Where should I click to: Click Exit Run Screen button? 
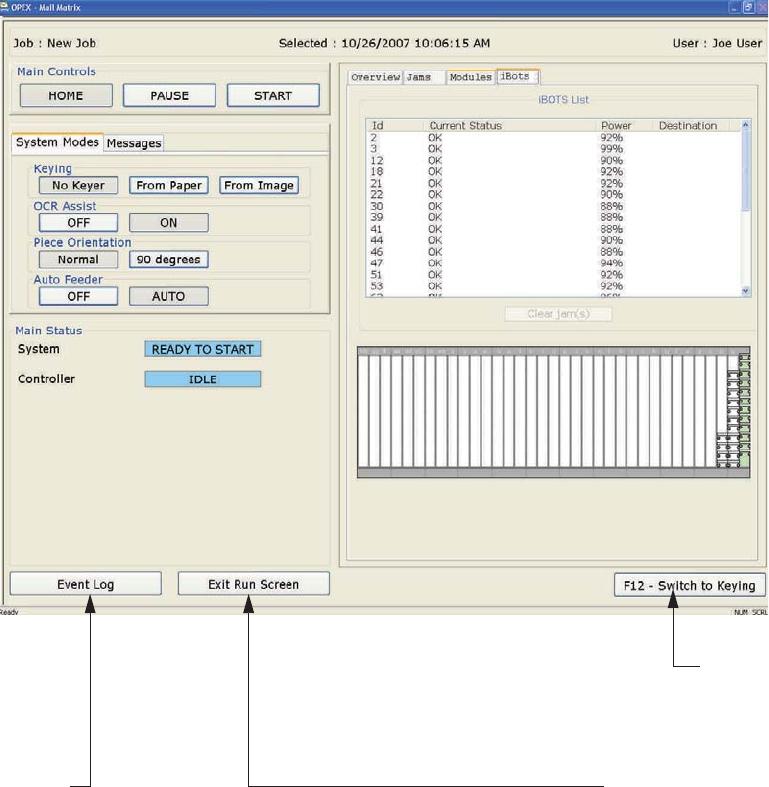coord(253,584)
